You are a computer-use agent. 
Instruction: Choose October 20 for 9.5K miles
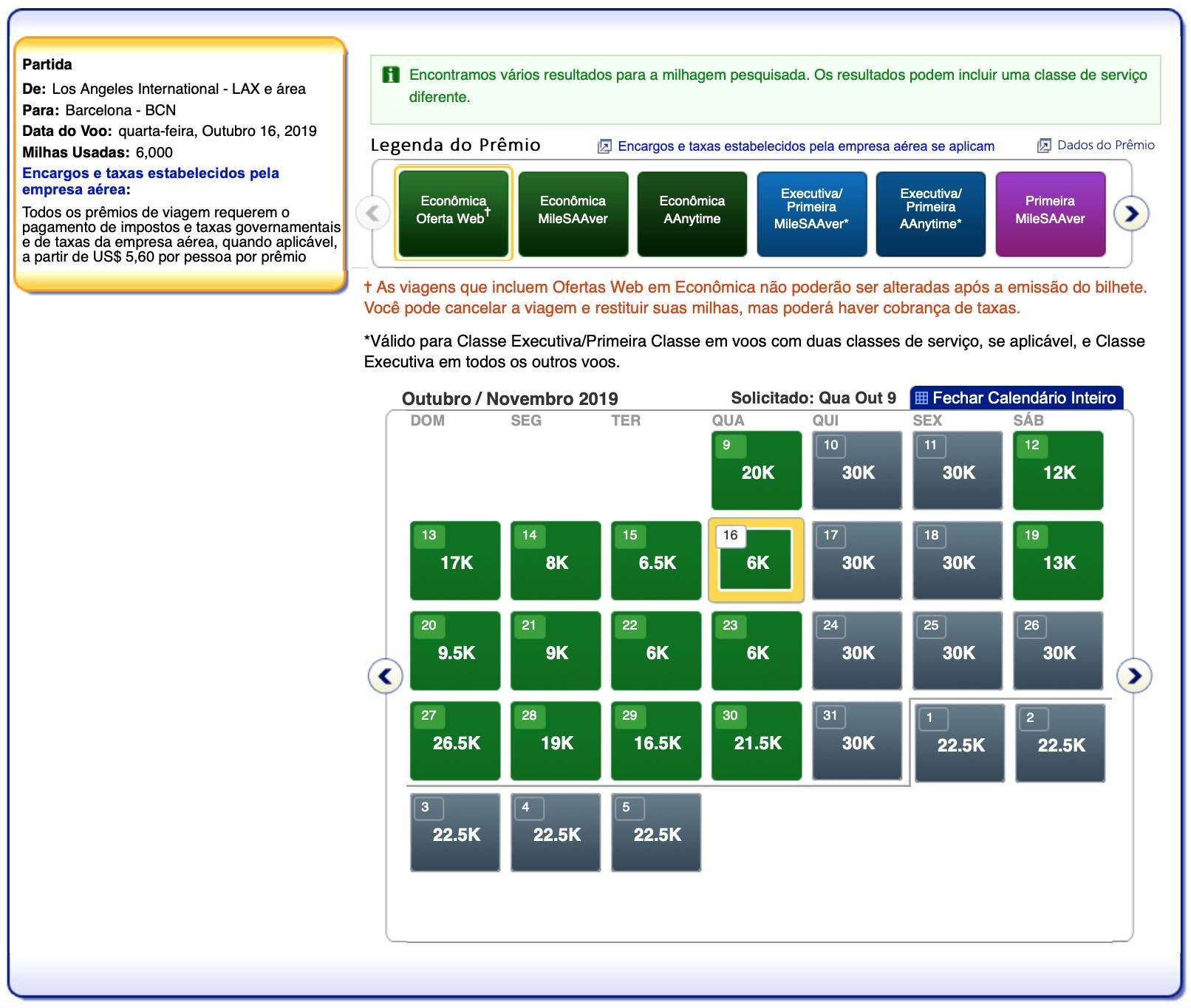pos(455,651)
